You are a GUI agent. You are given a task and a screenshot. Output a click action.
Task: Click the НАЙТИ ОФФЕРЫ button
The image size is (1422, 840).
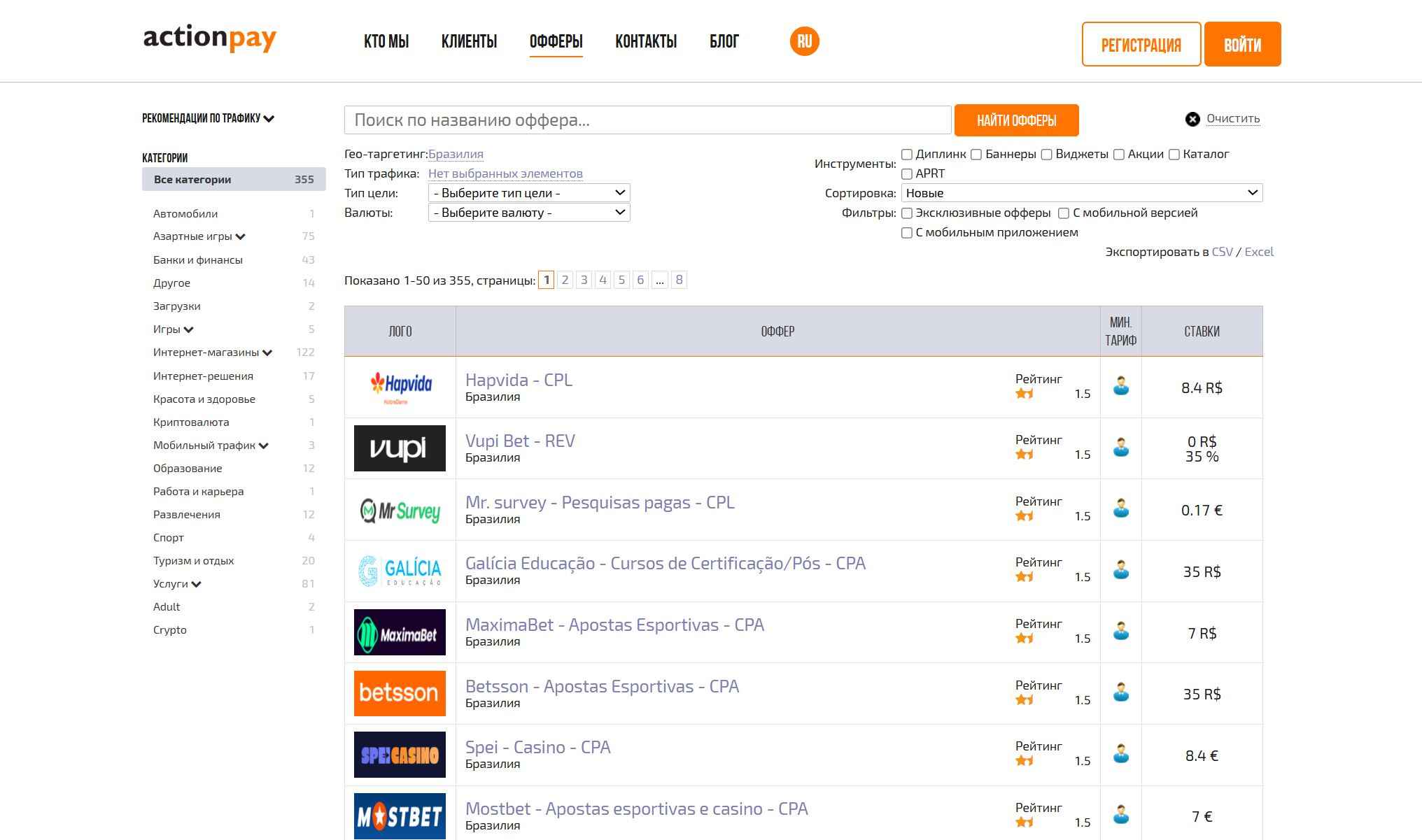[x=1017, y=120]
